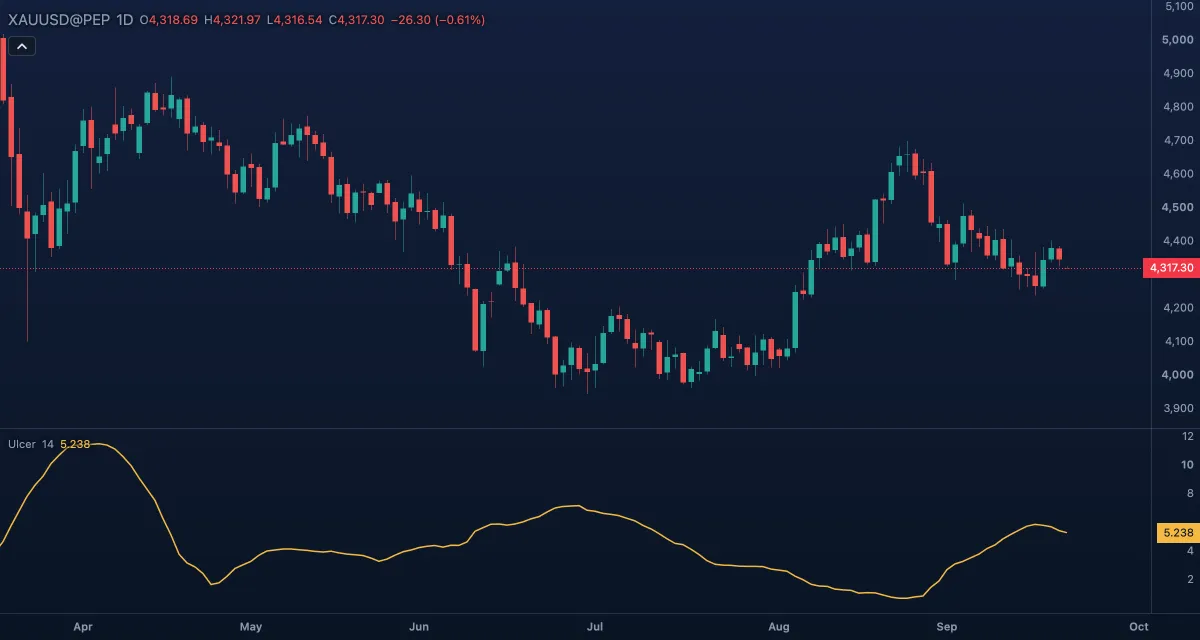The image size is (1200, 640).
Task: Click the Jul label on the time axis
Action: coord(595,627)
